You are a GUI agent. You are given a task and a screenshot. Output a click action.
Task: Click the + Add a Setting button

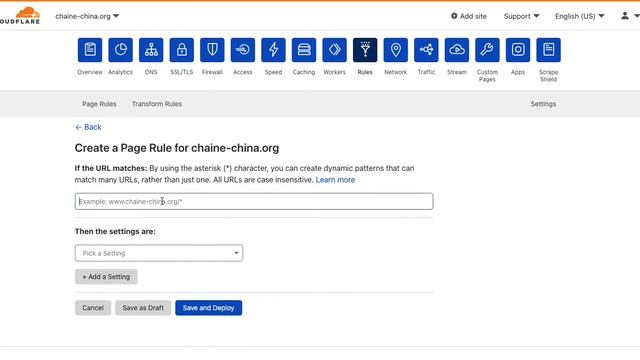(x=106, y=277)
